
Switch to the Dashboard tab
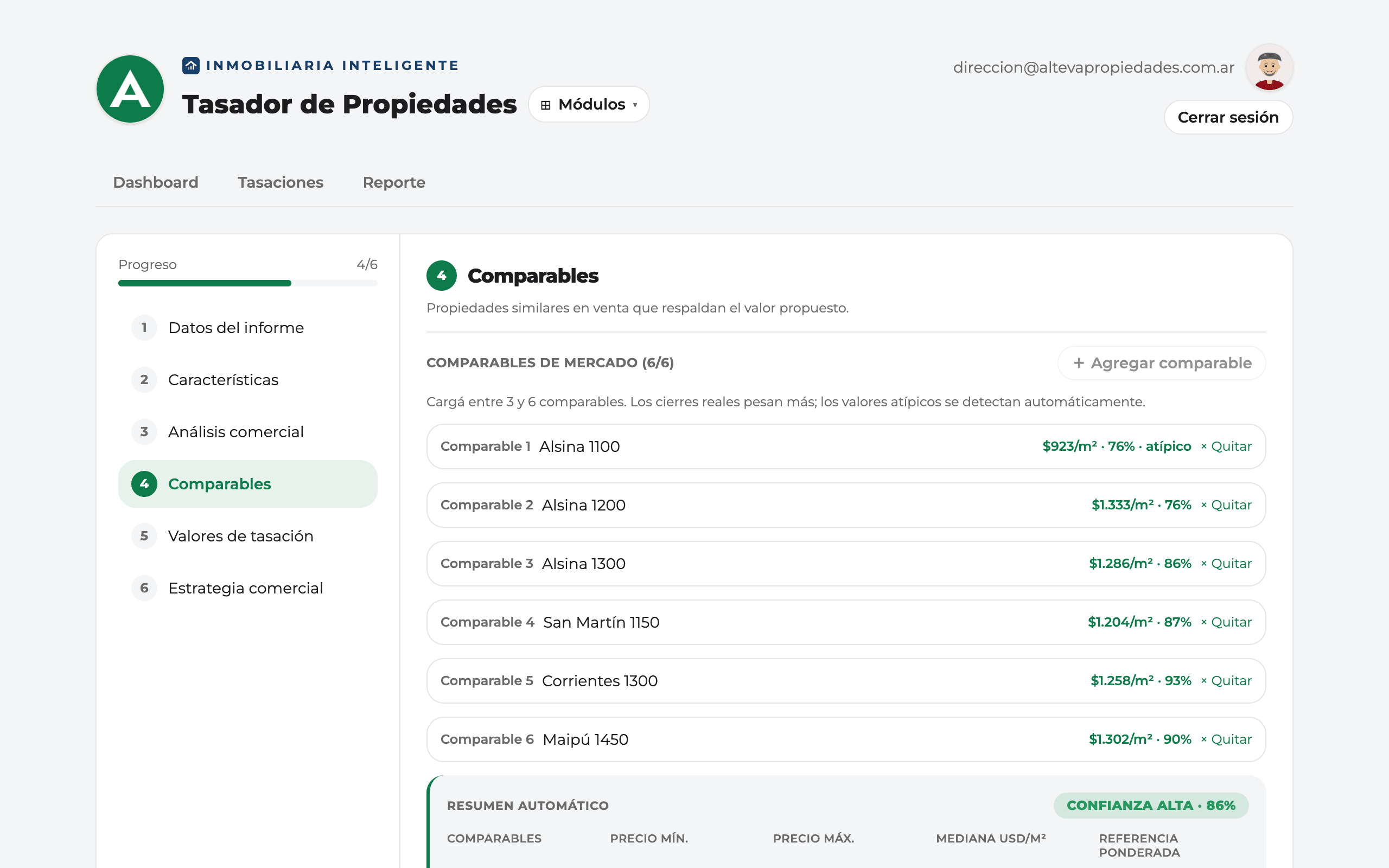point(156,183)
